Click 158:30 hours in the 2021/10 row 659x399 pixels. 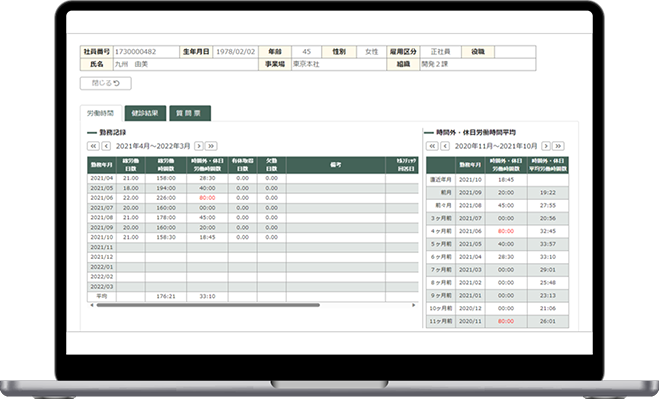pos(166,238)
